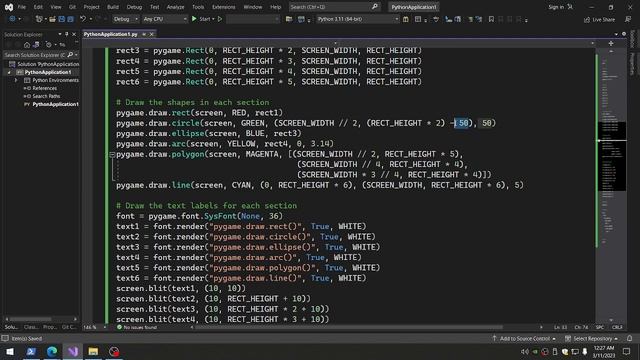Click the Sign in link
This screenshot has height=360, width=640.
(x=556, y=7)
